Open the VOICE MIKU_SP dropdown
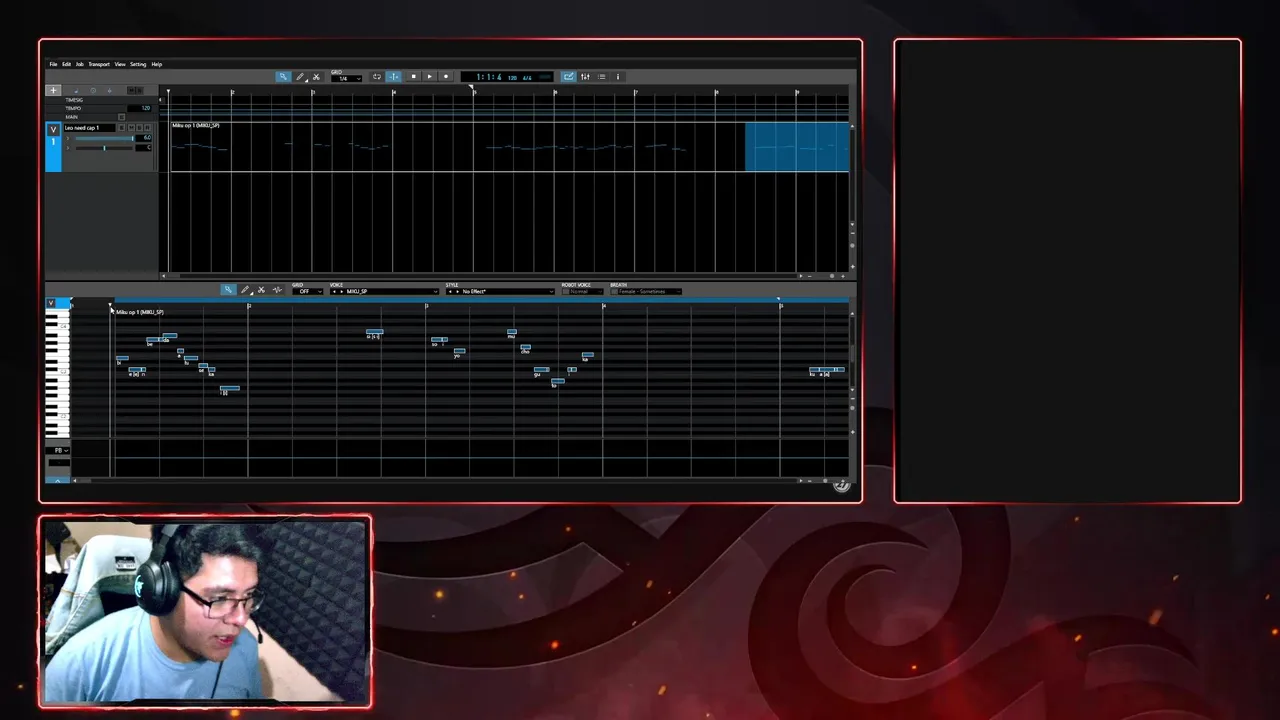Screen dimensions: 1280x720 [x=385, y=291]
